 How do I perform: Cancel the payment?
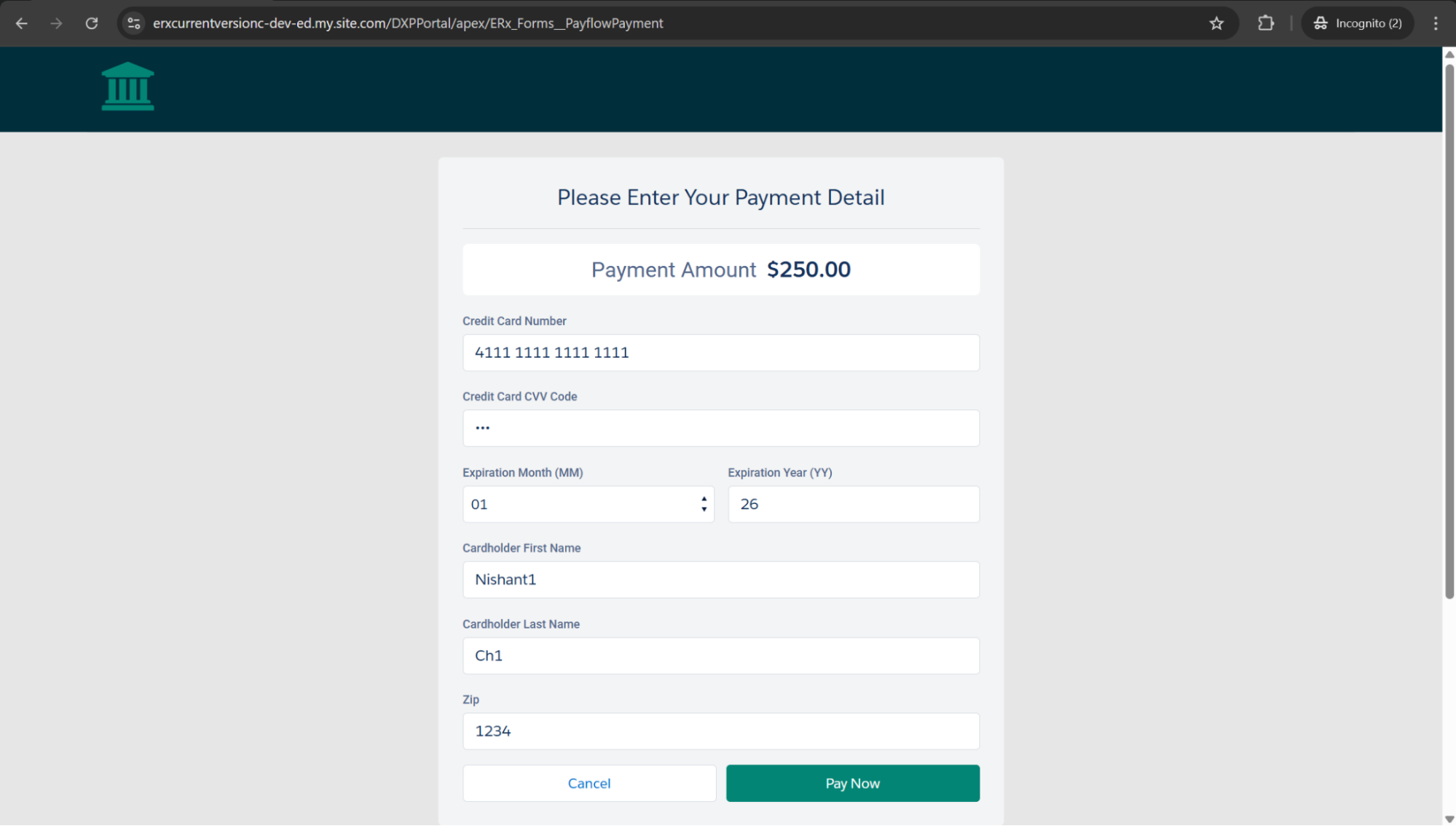[x=589, y=783]
